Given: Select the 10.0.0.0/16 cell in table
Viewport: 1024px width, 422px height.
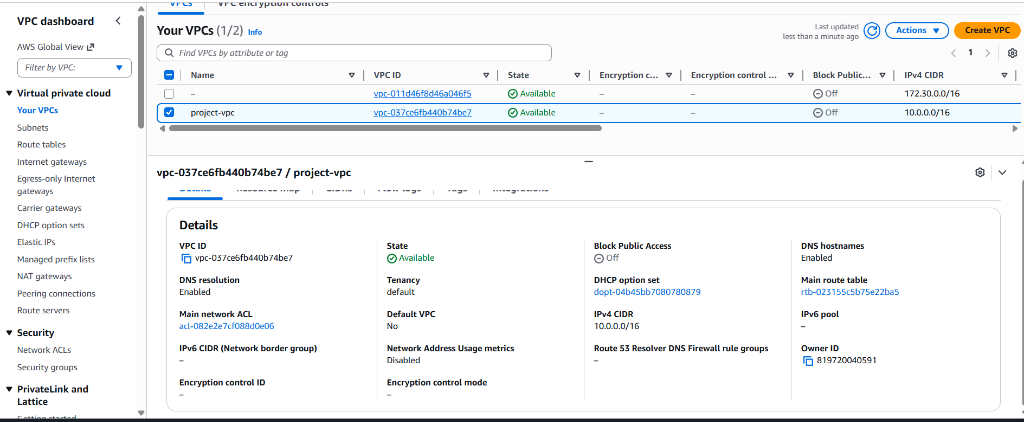Looking at the screenshot, I should (x=927, y=112).
